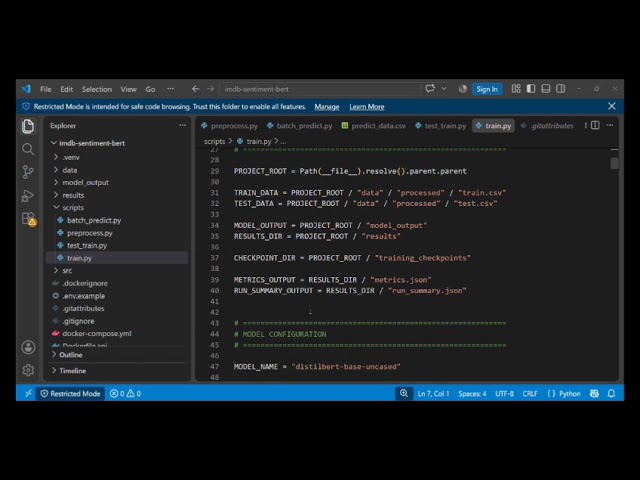The image size is (640, 480).
Task: Open the chat icon in title bar
Action: [x=430, y=89]
